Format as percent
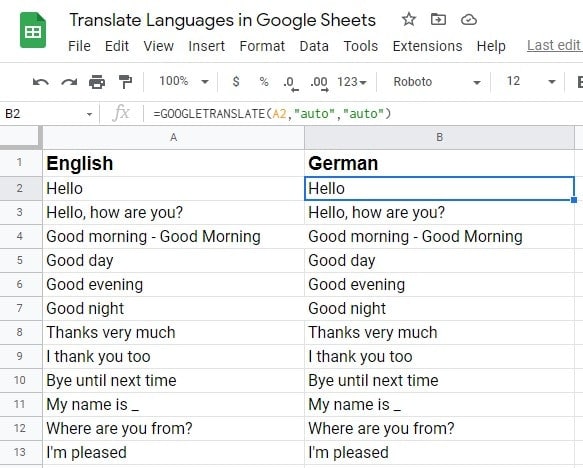583x468 pixels. coord(264,81)
